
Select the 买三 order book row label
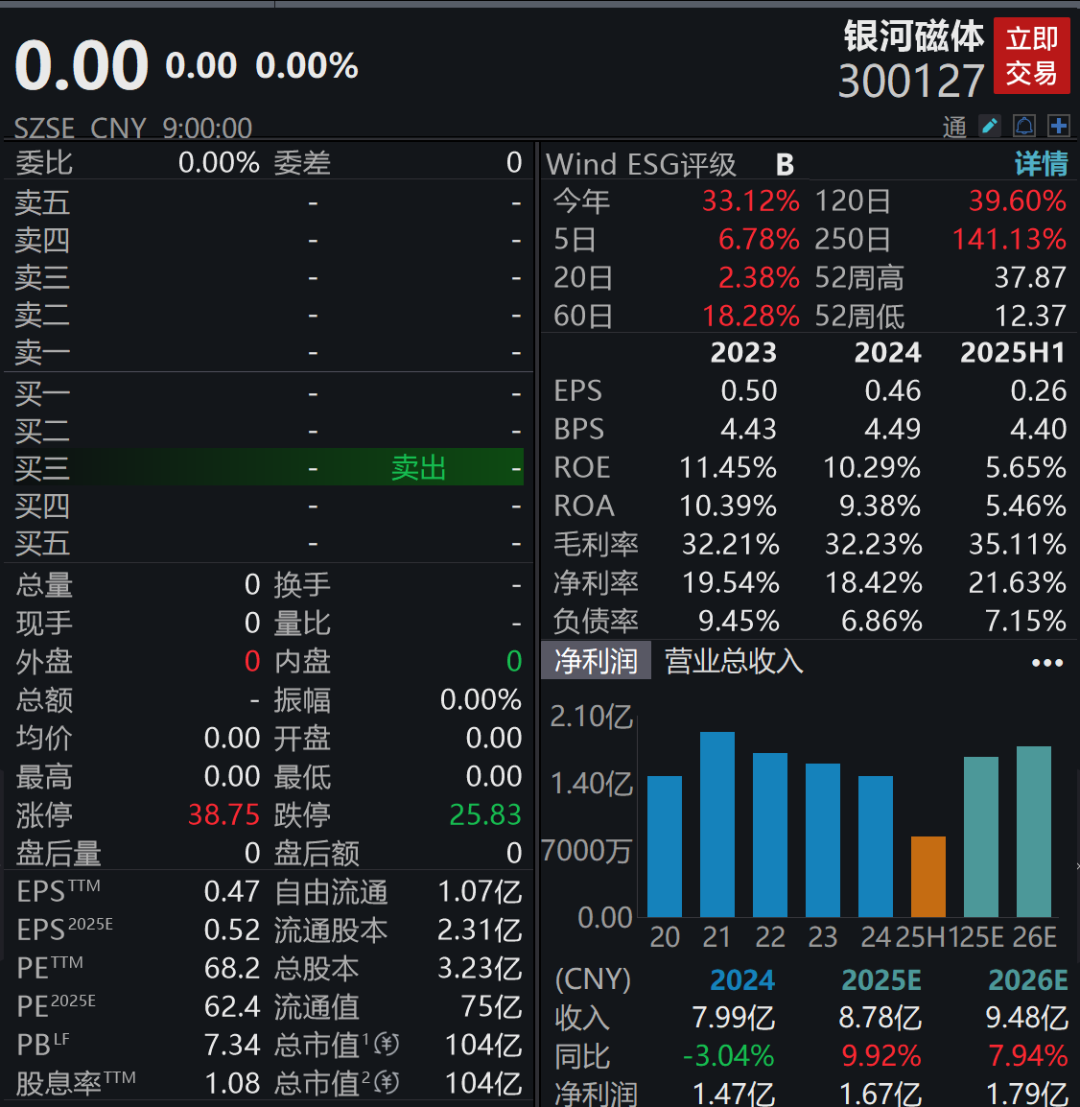coord(42,467)
